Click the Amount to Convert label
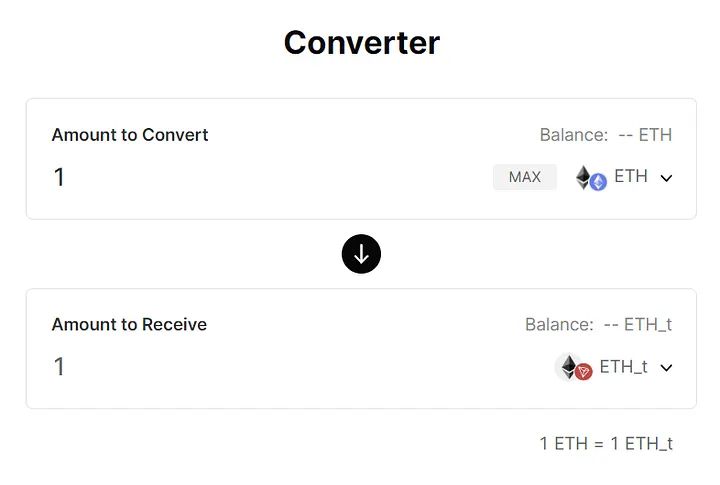Image resolution: width=720 pixels, height=485 pixels. point(130,135)
